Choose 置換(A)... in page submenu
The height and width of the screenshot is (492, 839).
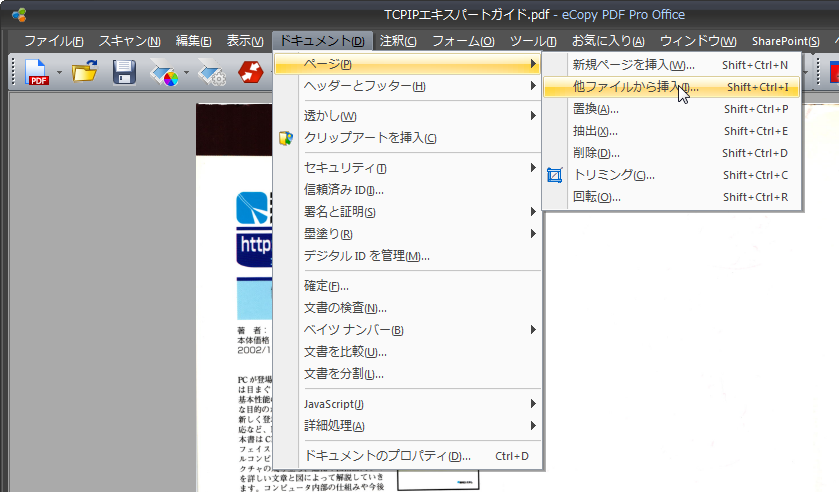(672, 109)
